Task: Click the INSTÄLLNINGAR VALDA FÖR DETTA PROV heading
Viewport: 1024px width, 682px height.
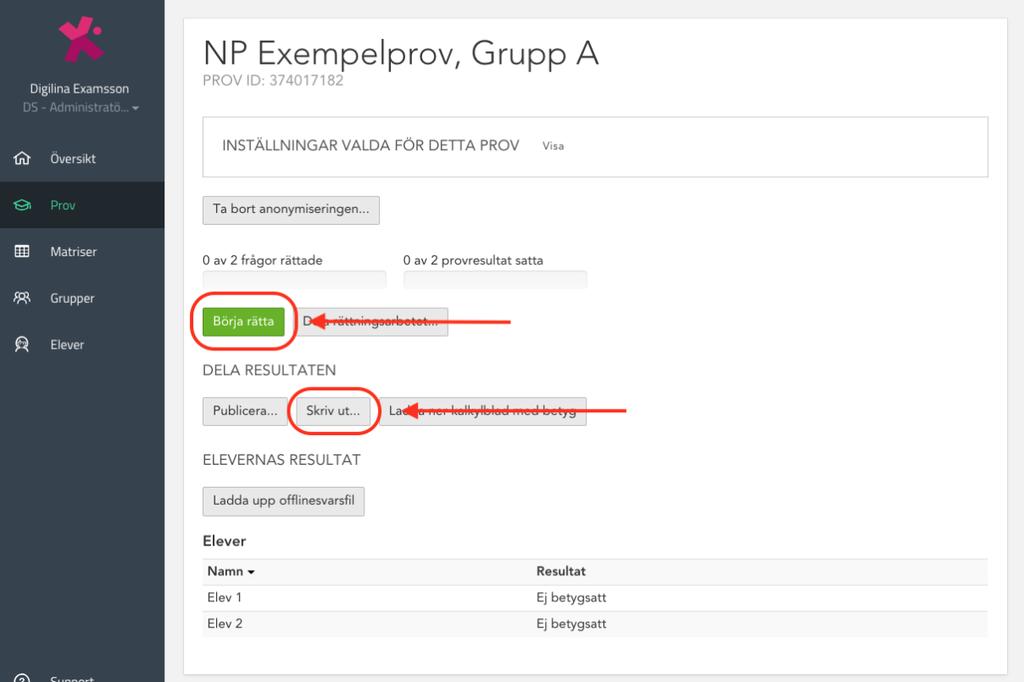Action: 370,146
